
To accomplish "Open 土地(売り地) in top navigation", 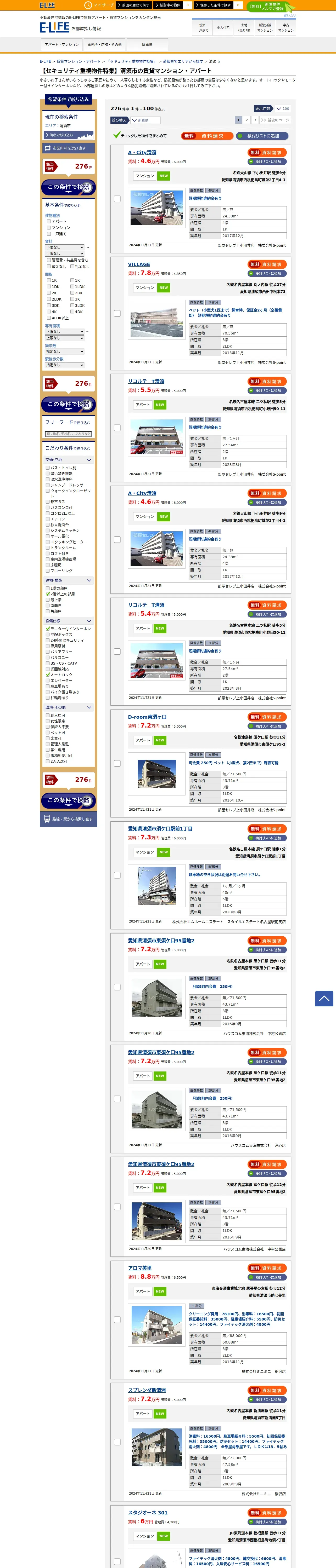I will pyautogui.click(x=244, y=27).
